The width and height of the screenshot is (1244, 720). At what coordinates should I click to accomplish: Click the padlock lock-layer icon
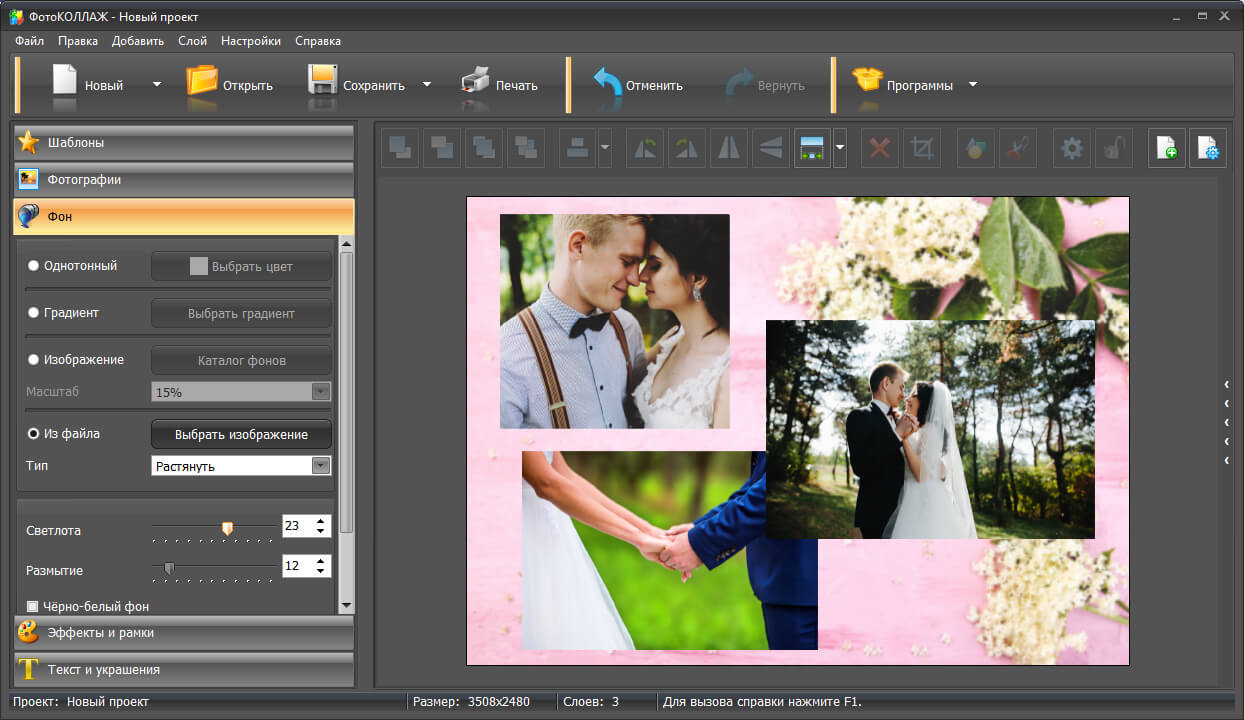click(x=1114, y=148)
